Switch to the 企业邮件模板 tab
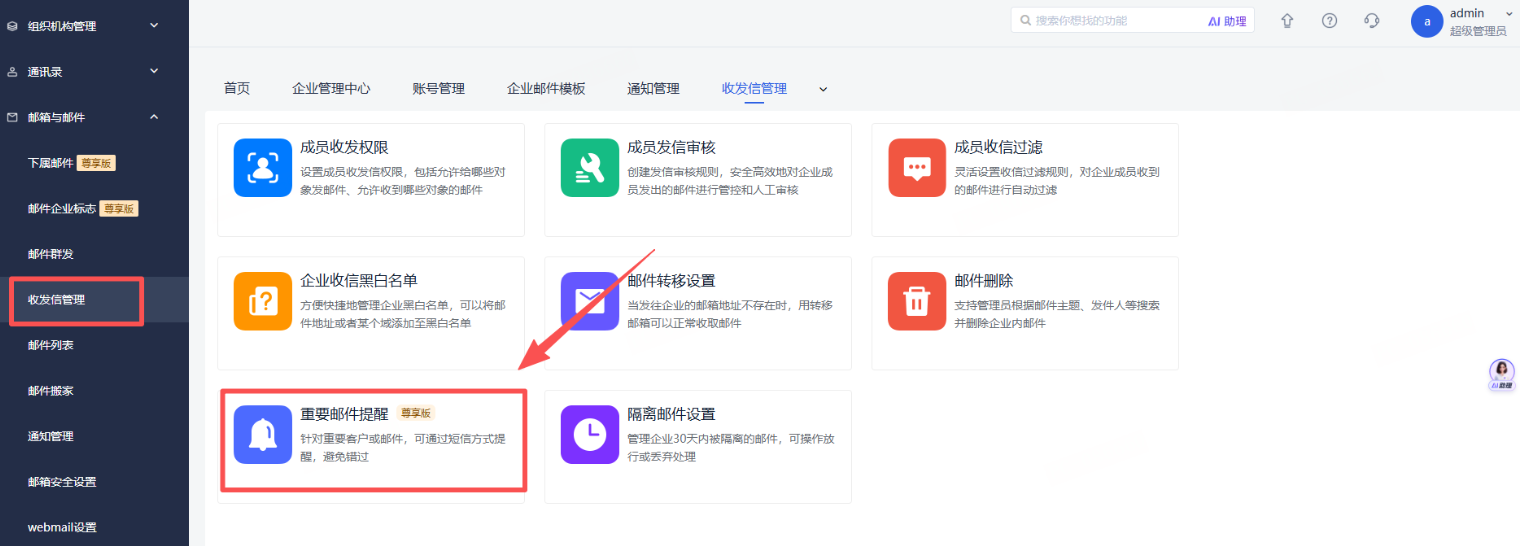The height and width of the screenshot is (546, 1520). [546, 88]
